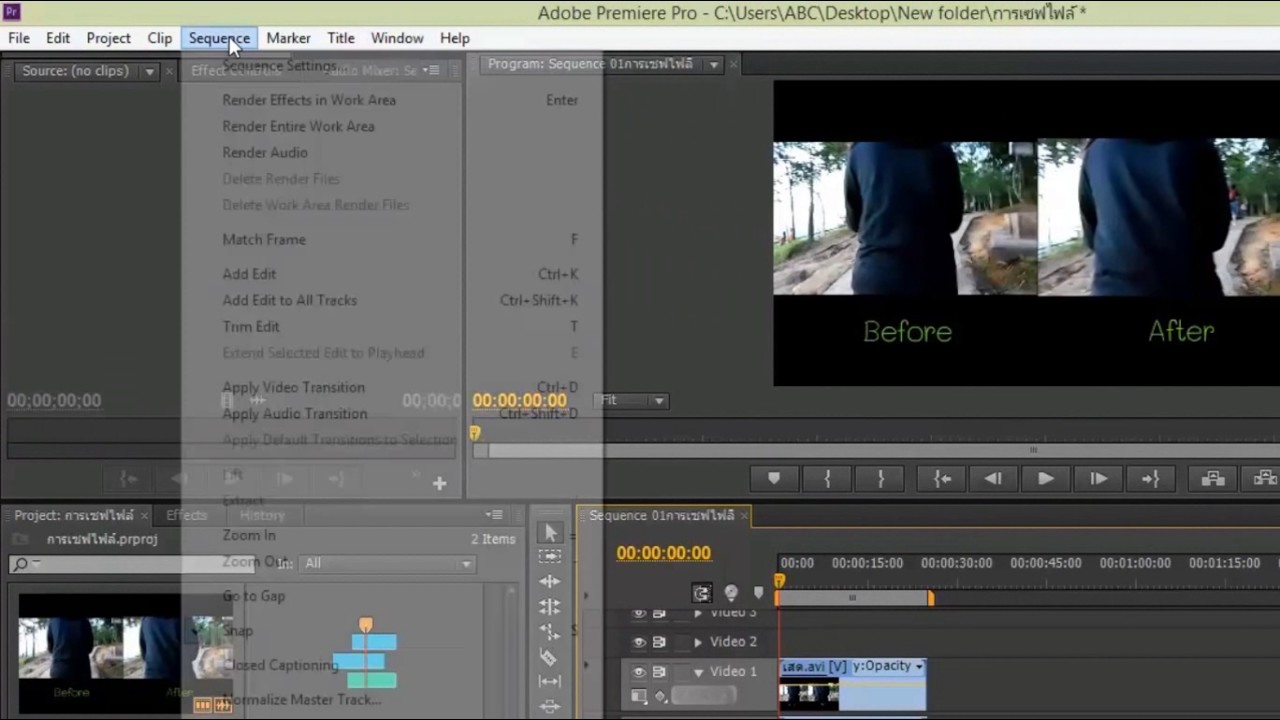Click Project panel search magnifier icon

(x=20, y=564)
